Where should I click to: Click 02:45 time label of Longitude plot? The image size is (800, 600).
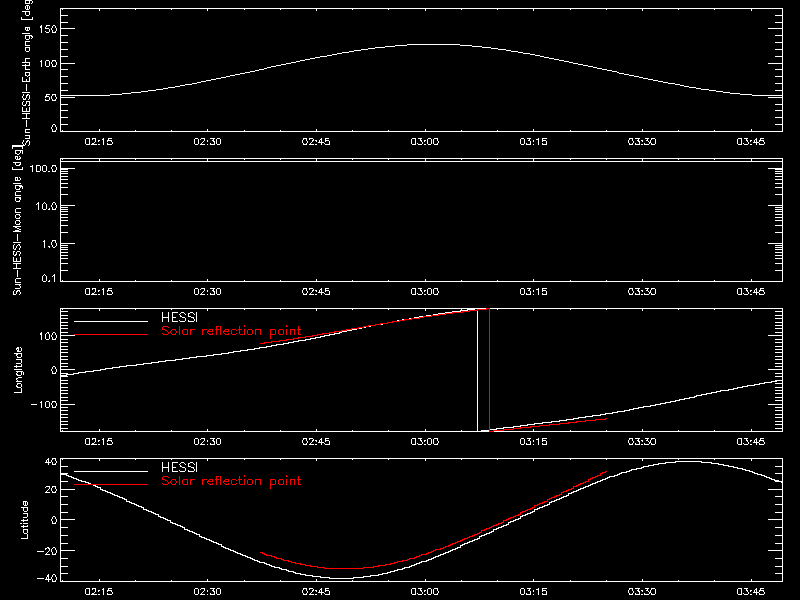316,442
